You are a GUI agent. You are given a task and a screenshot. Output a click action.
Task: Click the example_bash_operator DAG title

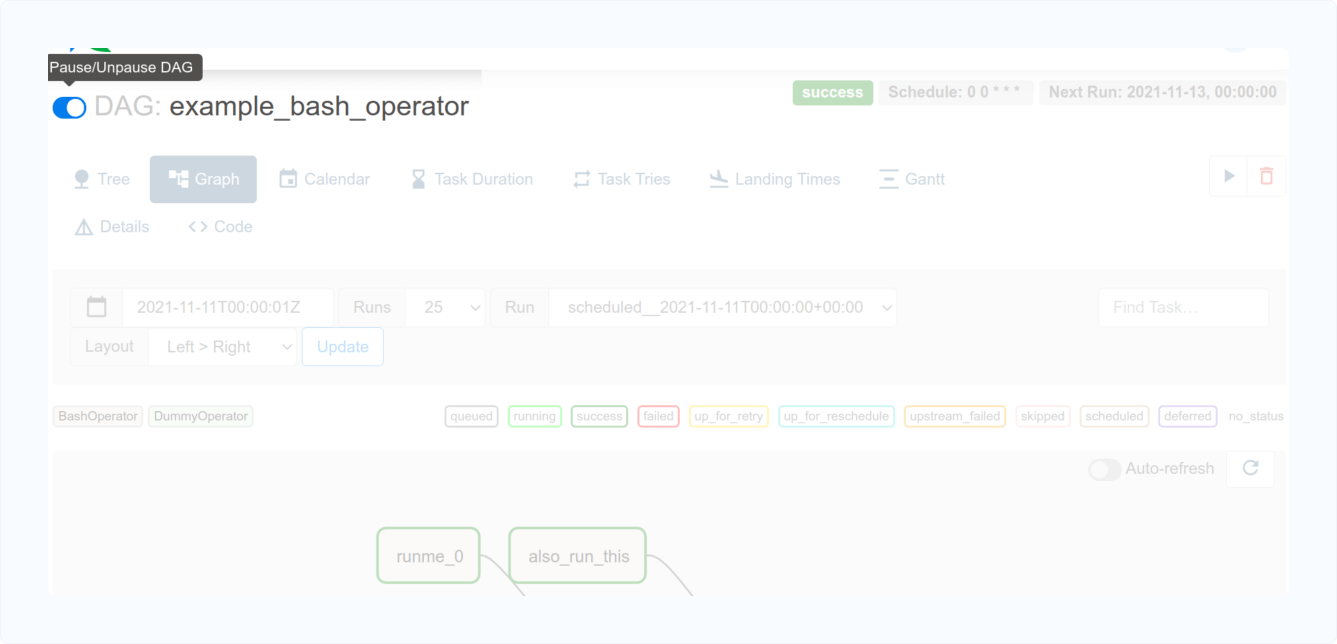[319, 106]
